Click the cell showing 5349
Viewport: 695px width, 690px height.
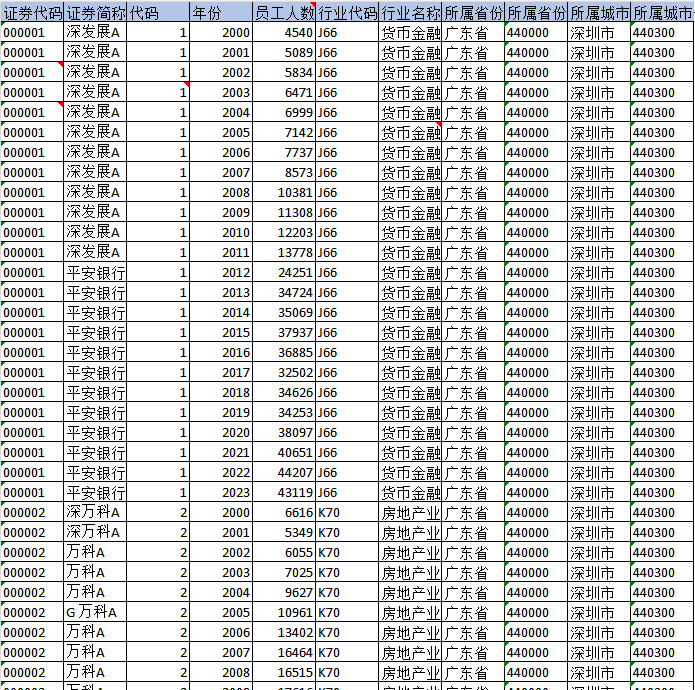click(284, 532)
